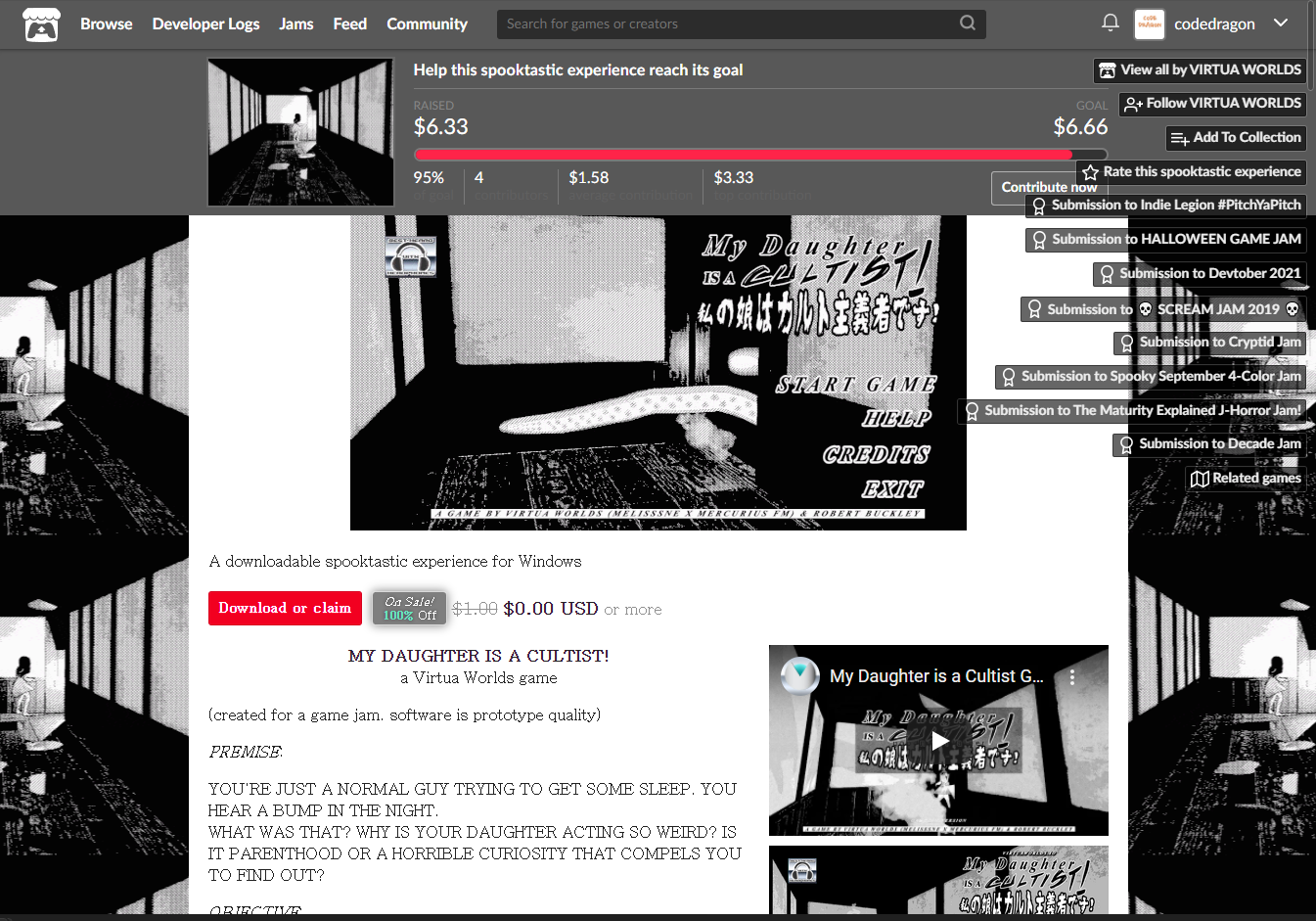Image resolution: width=1316 pixels, height=921 pixels.
Task: Click the codedragon profile avatar
Action: click(1149, 24)
